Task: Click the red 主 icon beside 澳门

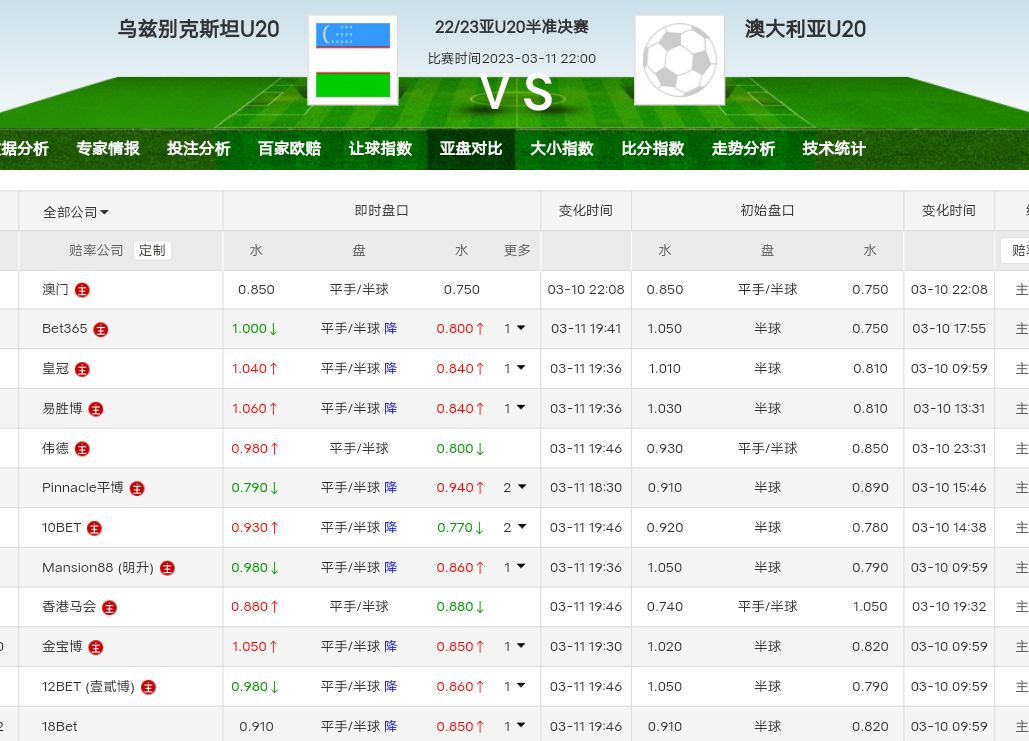Action: (x=82, y=290)
